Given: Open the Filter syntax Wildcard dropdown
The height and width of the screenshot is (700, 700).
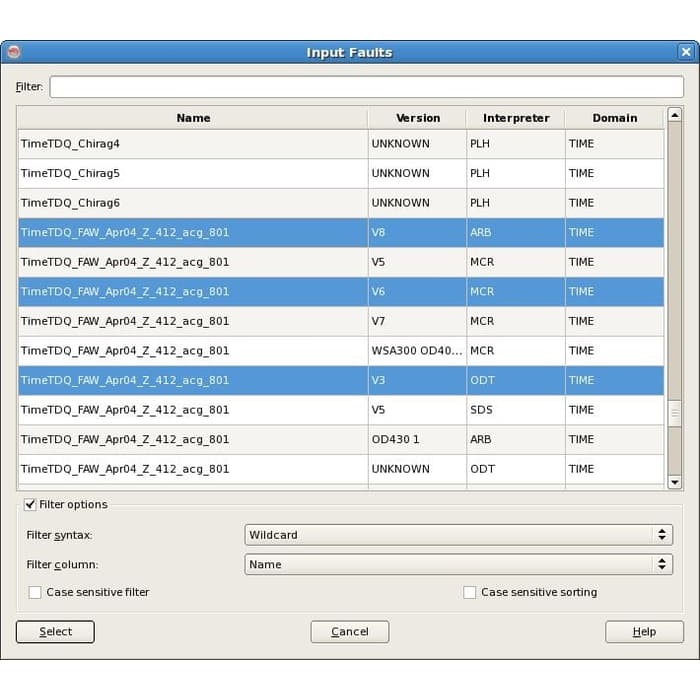Looking at the screenshot, I should pyautogui.click(x=458, y=535).
